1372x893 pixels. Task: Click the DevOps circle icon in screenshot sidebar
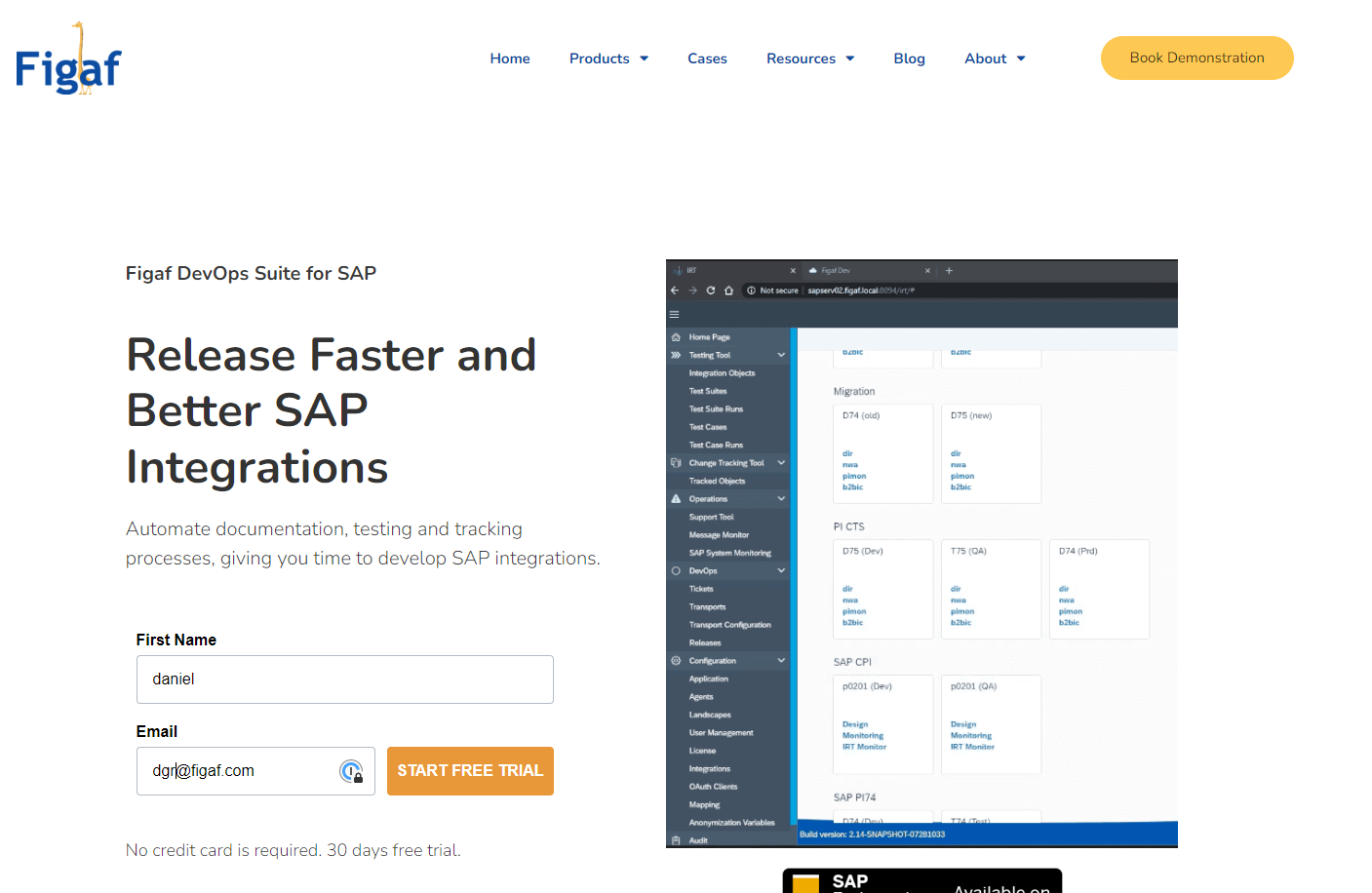pyautogui.click(x=676, y=571)
